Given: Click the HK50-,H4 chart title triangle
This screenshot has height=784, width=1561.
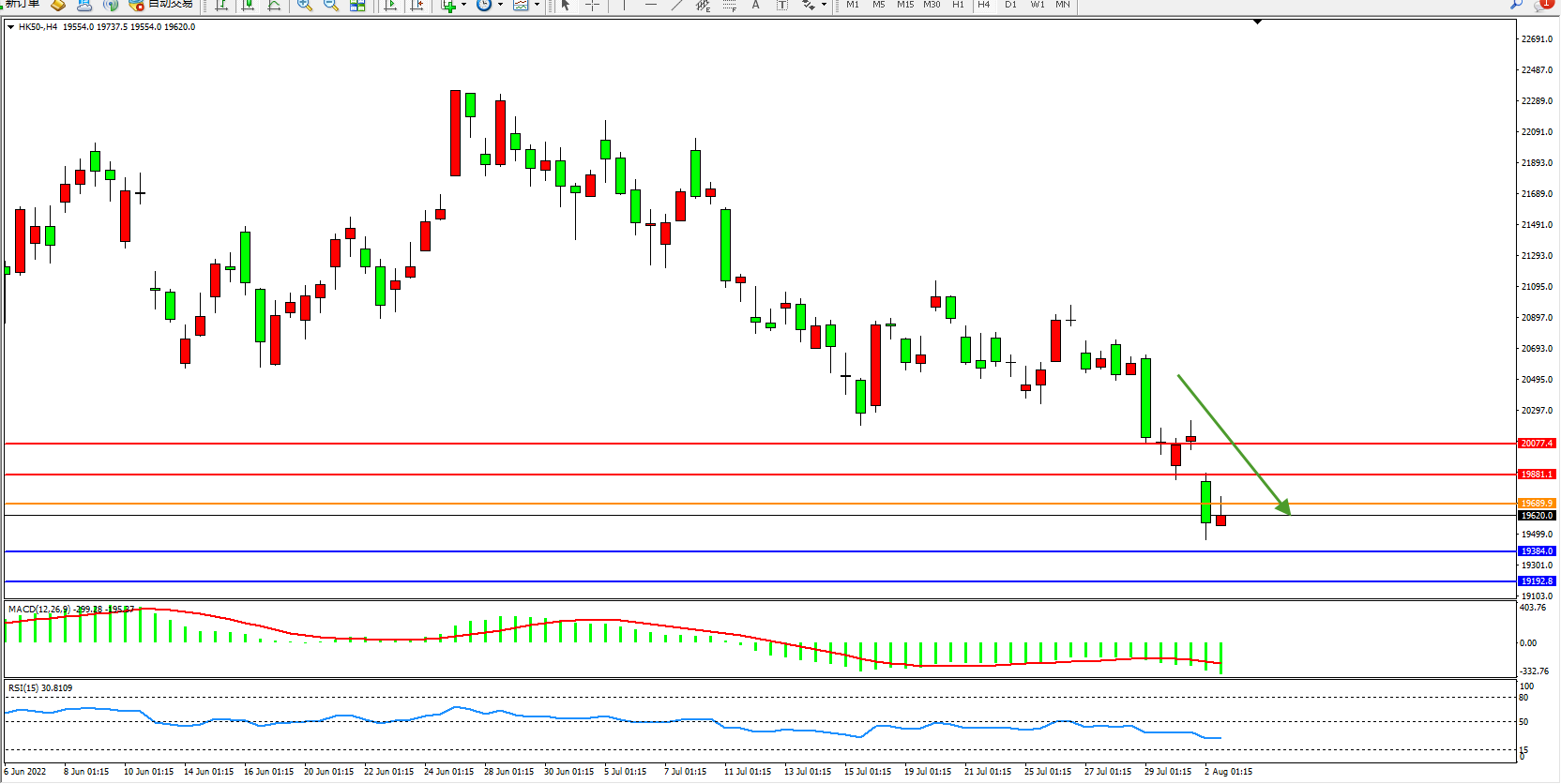Looking at the screenshot, I should coord(10,27).
